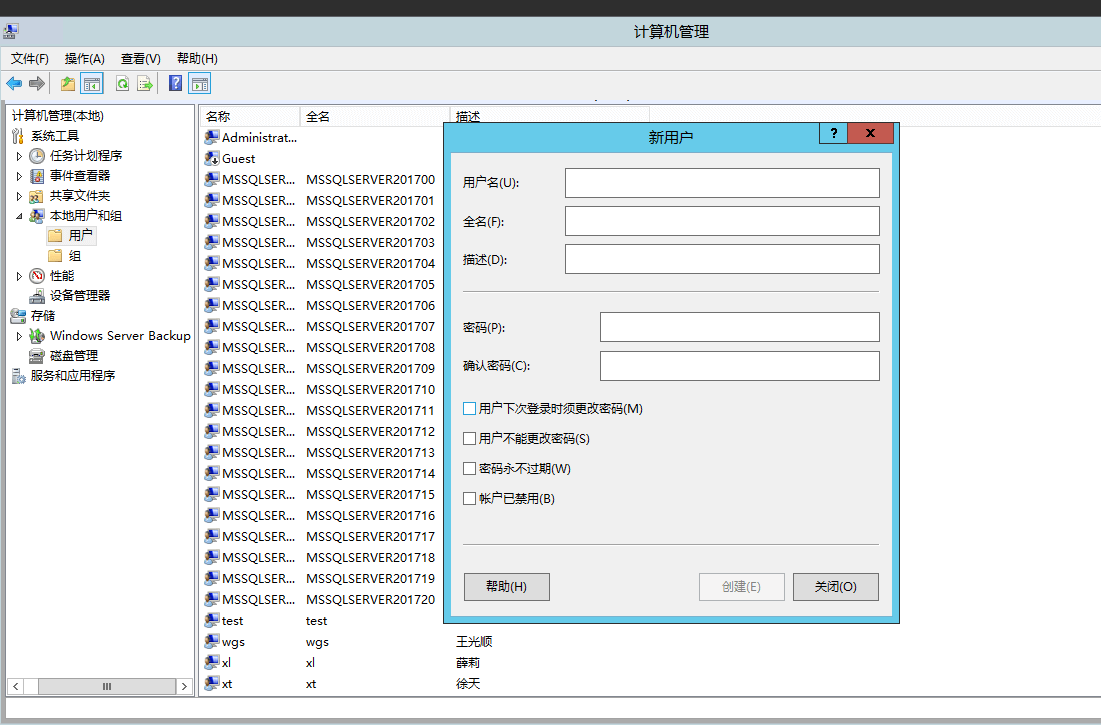Click the export list toolbar icon
1101x725 pixels.
pos(145,84)
